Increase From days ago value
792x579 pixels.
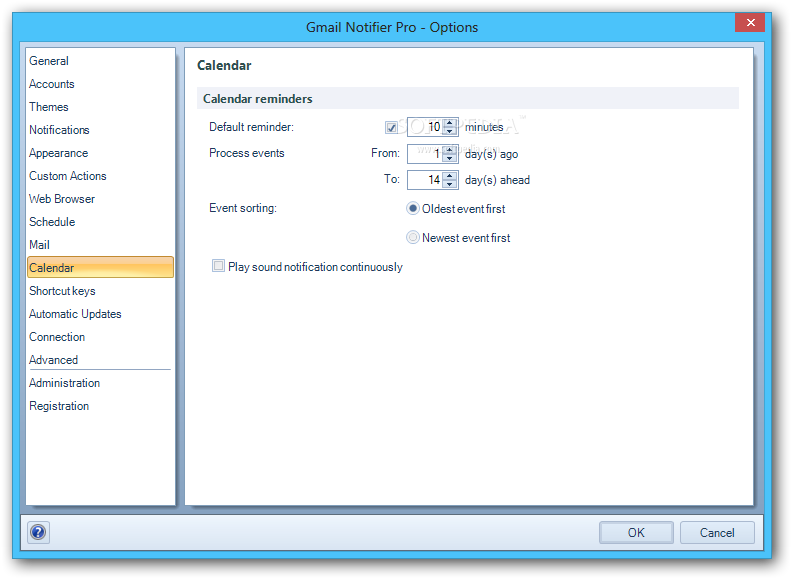point(450,150)
